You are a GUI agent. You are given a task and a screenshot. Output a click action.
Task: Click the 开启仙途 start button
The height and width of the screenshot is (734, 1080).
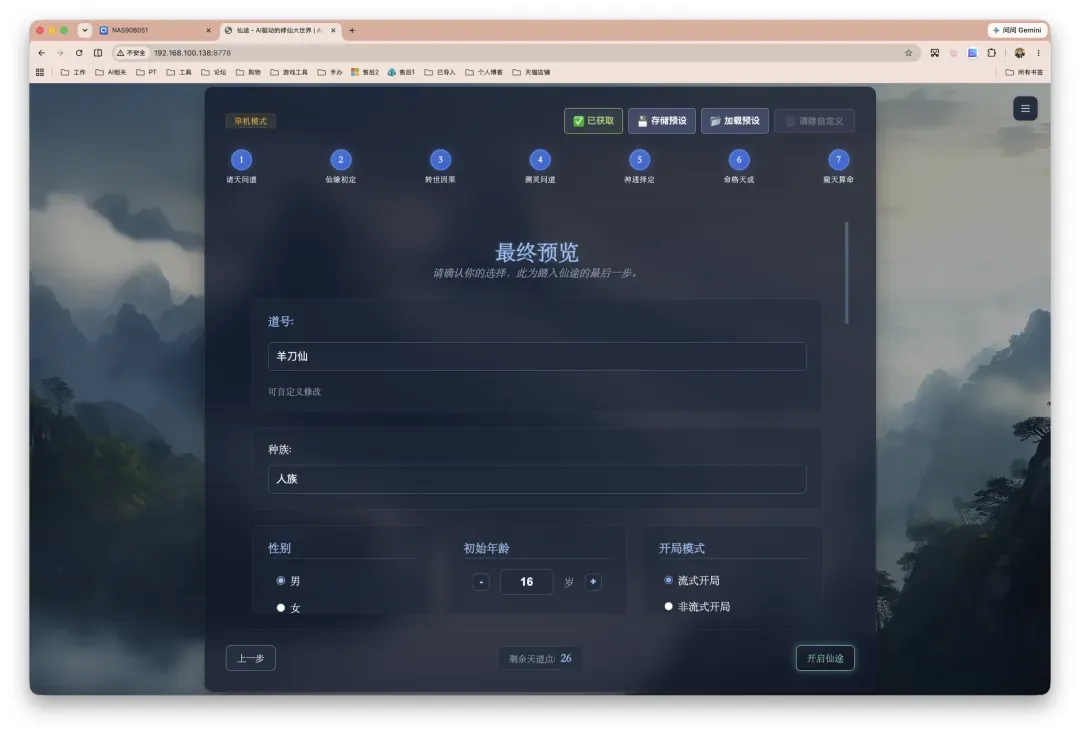click(x=825, y=658)
